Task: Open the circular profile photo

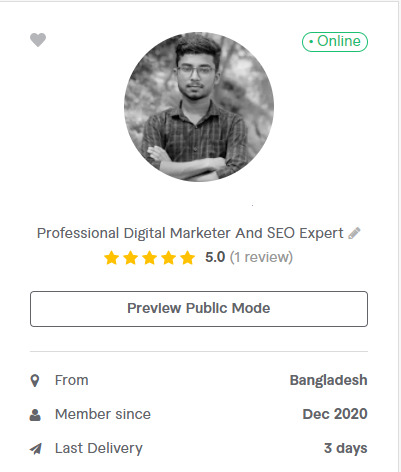Action: coord(199,107)
